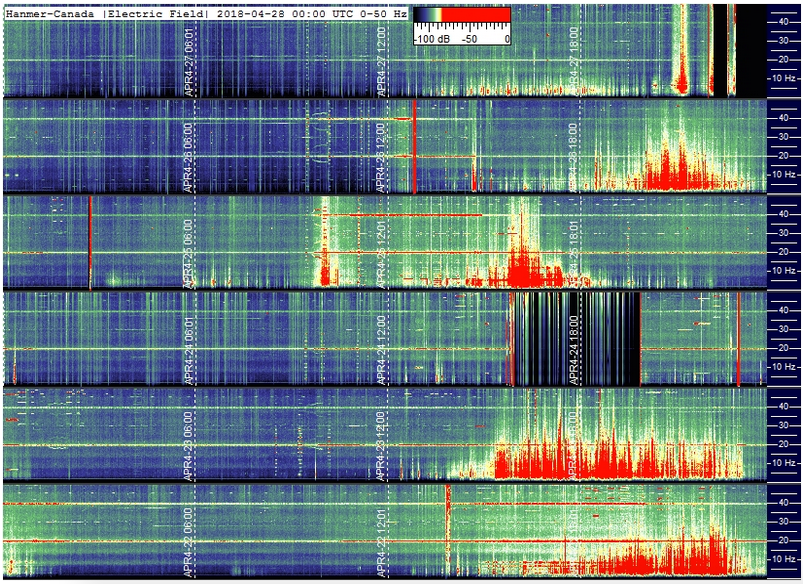Viewport: 803px width, 584px height.
Task: Click the APR4-24 18:00 marker inside the black gap
Action: click(574, 350)
